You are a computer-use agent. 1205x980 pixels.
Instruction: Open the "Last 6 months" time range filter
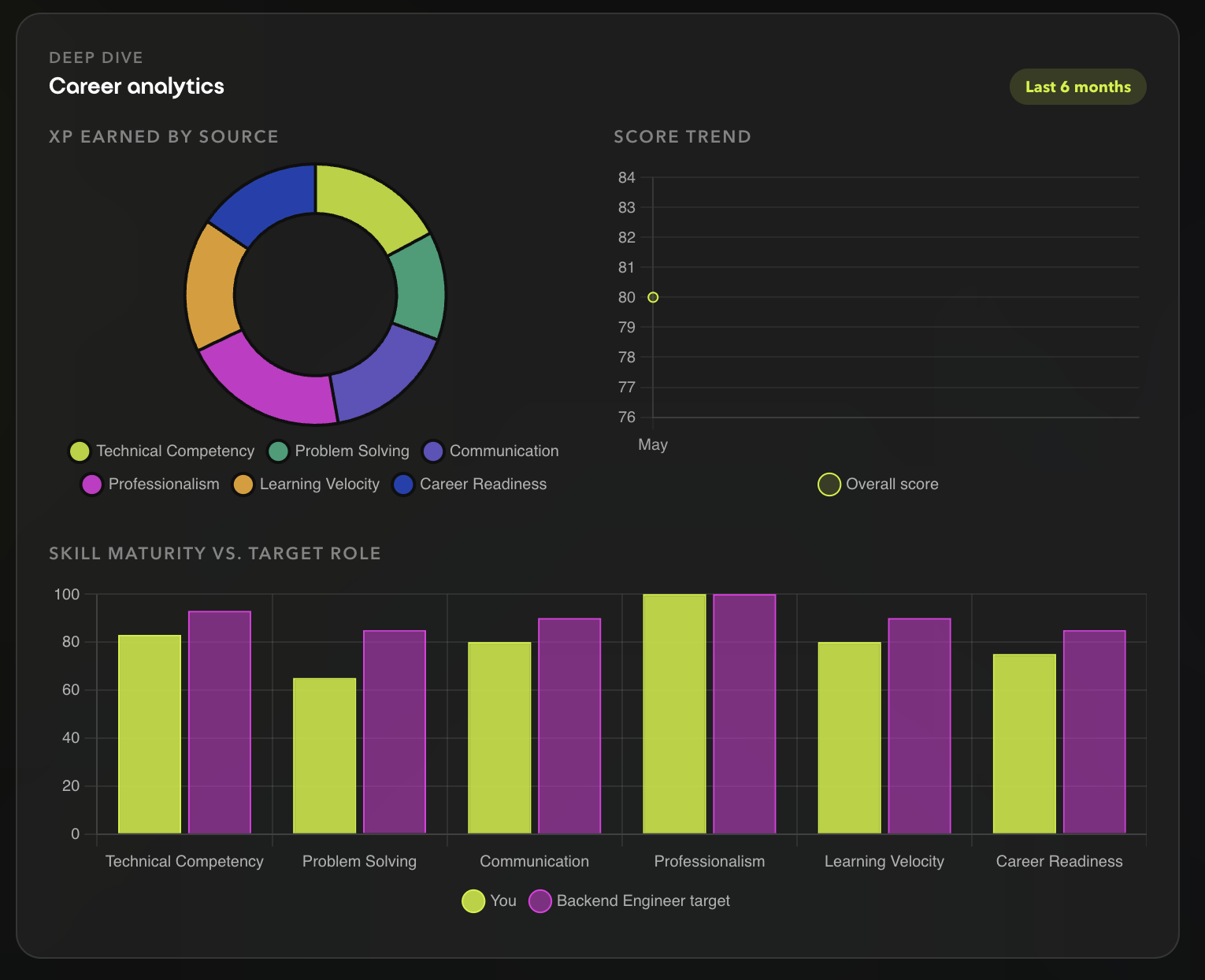point(1077,87)
